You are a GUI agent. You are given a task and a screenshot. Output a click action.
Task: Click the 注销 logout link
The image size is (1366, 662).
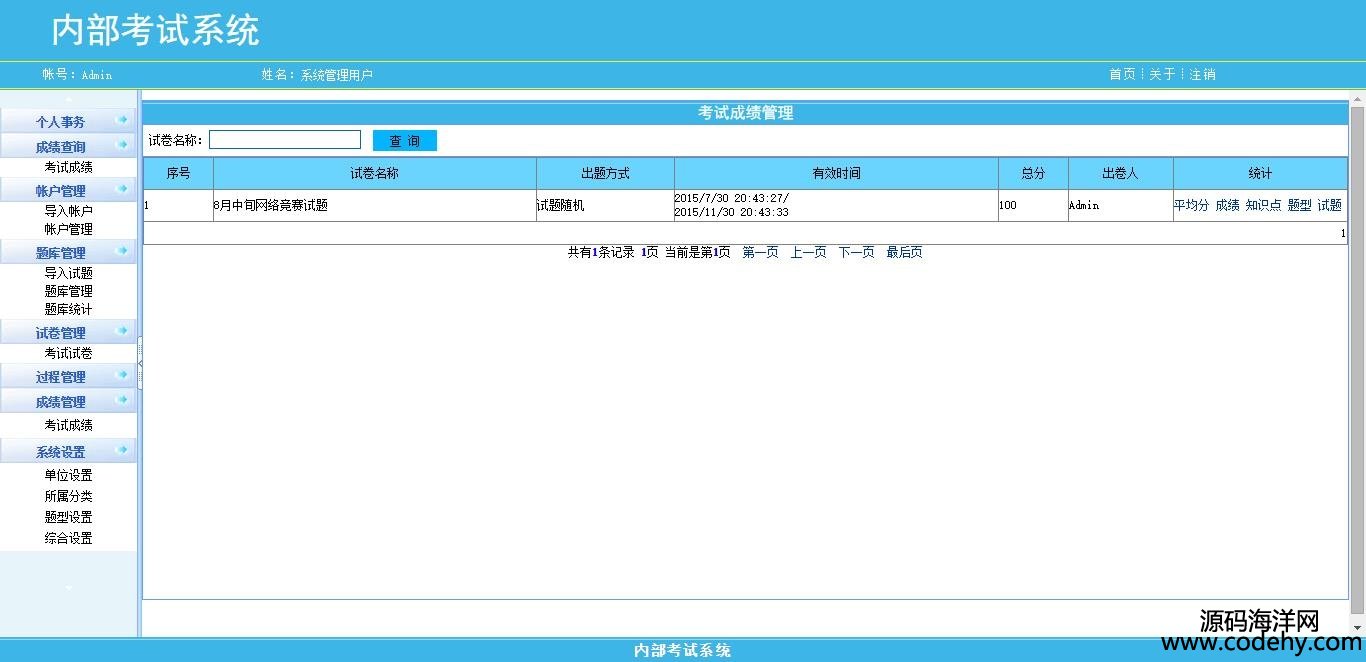[x=1202, y=74]
